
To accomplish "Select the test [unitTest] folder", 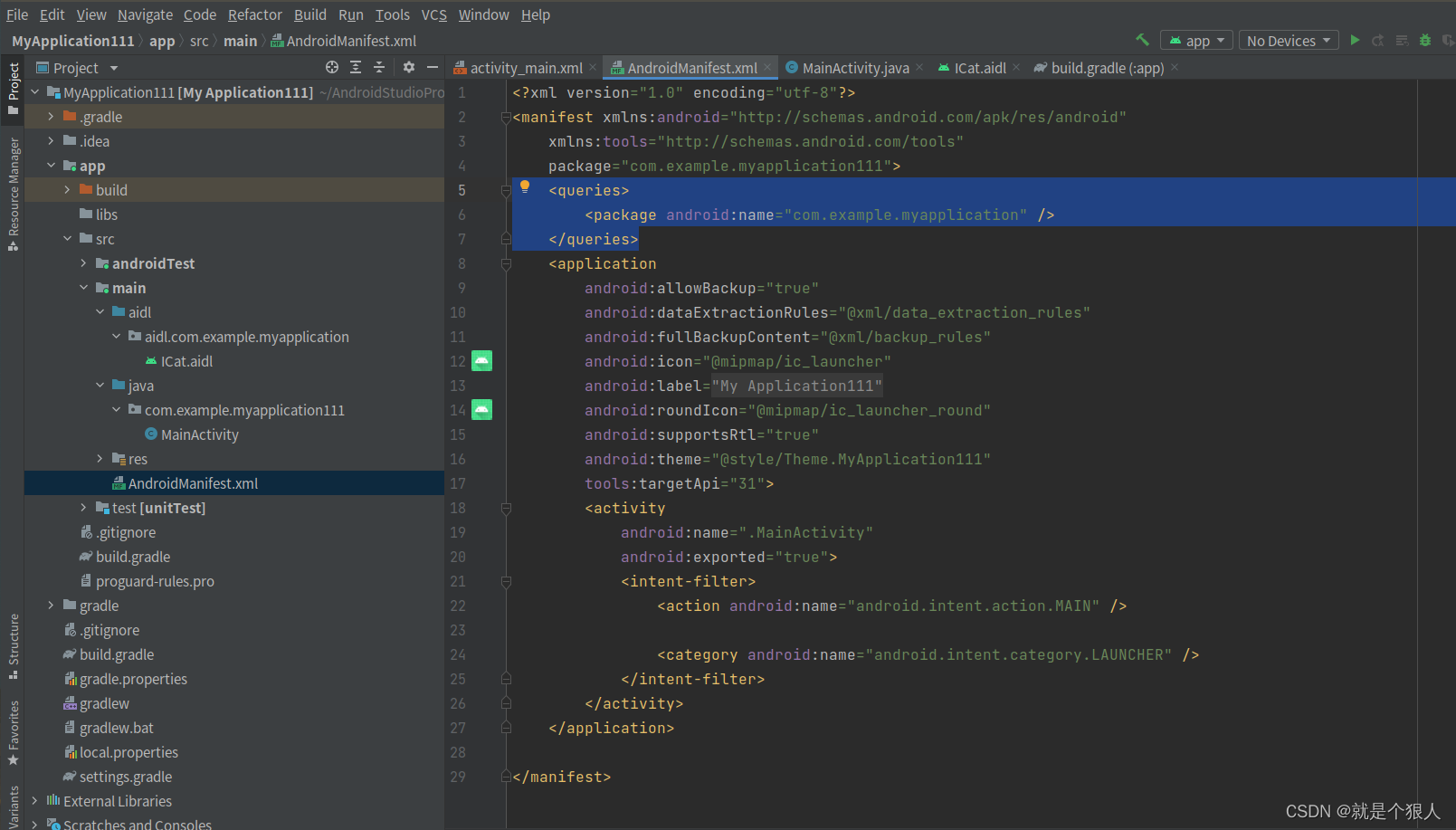I will (158, 508).
